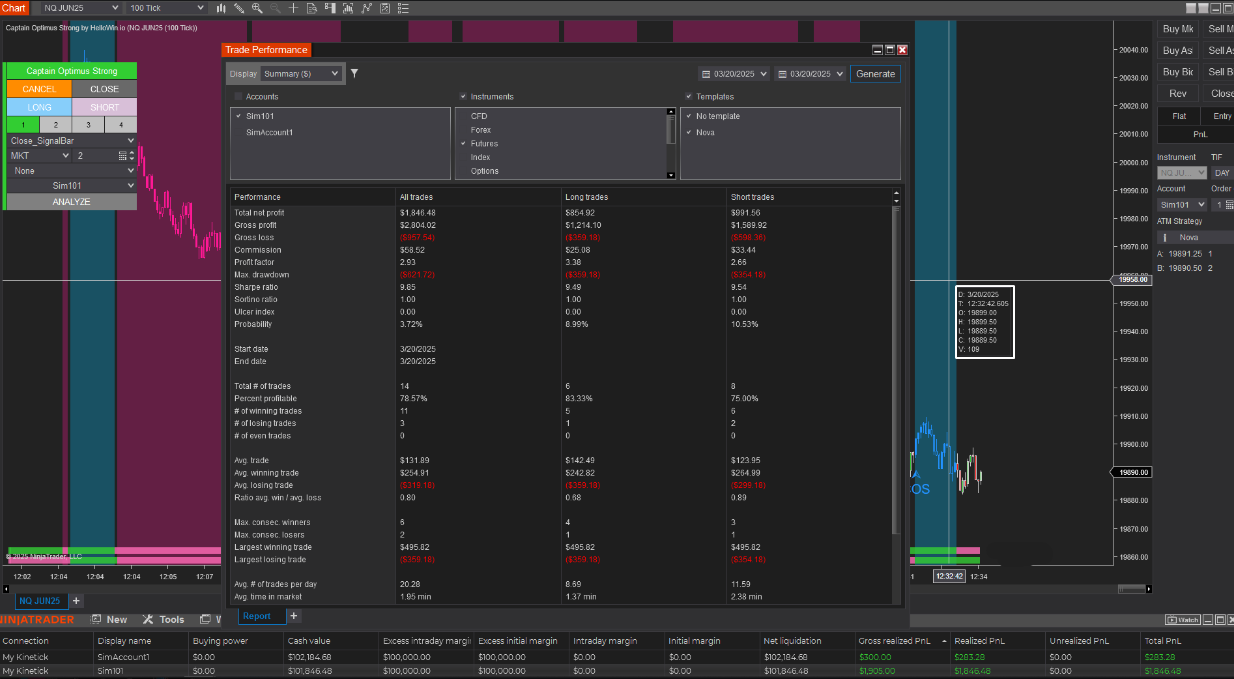Toggle the No template filter
Screen dimensions: 1234x679
688,116
